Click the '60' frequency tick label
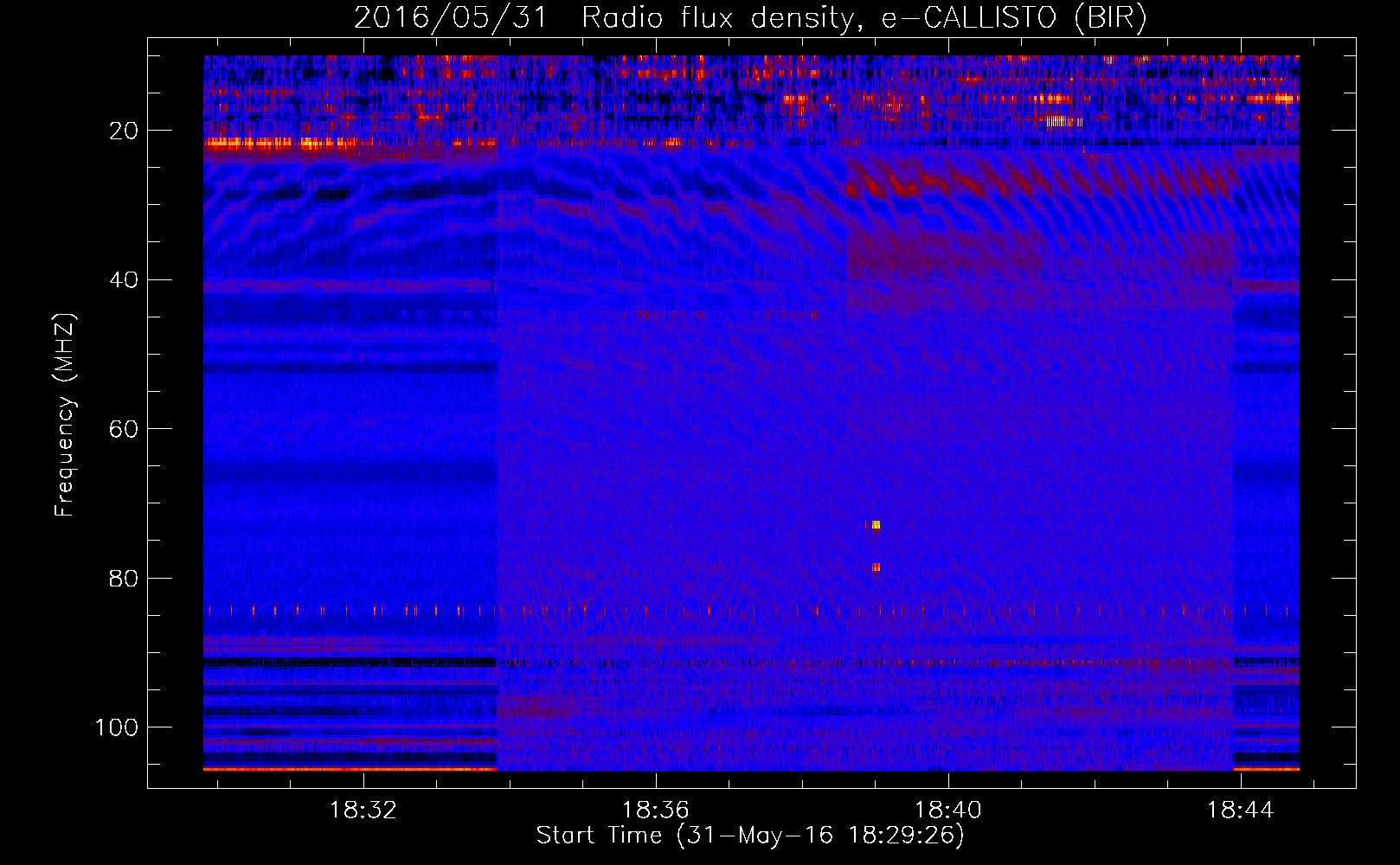 pyautogui.click(x=124, y=429)
